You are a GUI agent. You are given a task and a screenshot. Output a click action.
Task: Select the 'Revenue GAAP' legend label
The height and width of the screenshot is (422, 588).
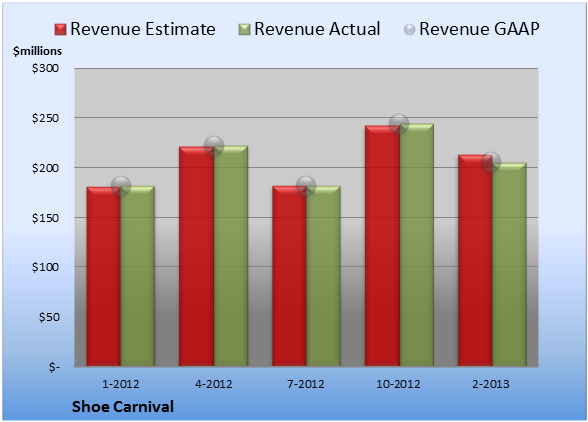(x=479, y=29)
